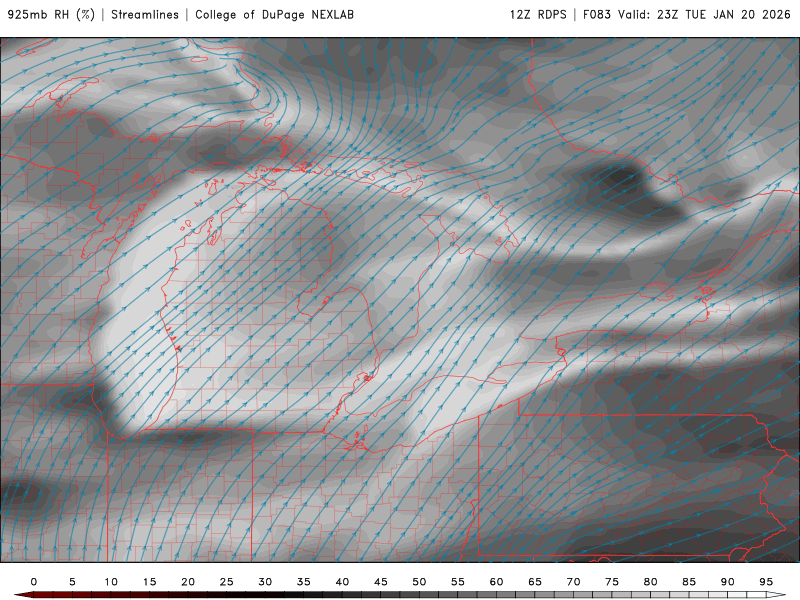The height and width of the screenshot is (600, 800).
Task: Click the single-digit '5' color scale label
Action: point(72,582)
